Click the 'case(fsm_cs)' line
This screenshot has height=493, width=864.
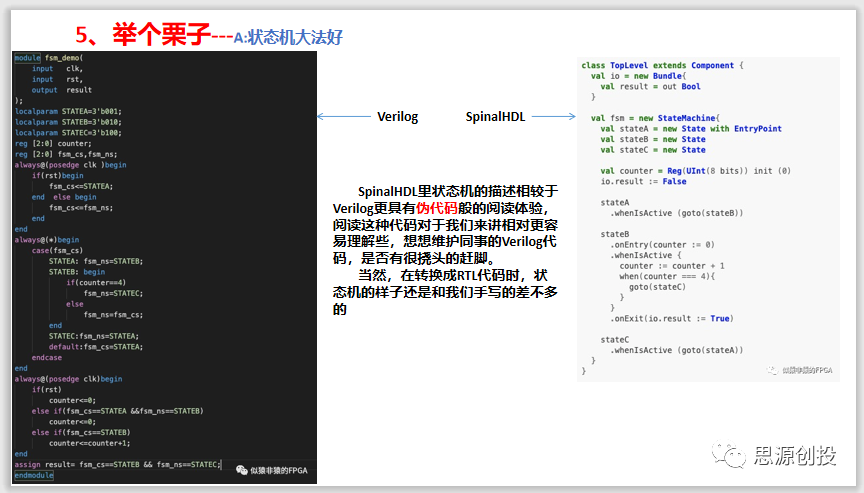pyautogui.click(x=57, y=251)
